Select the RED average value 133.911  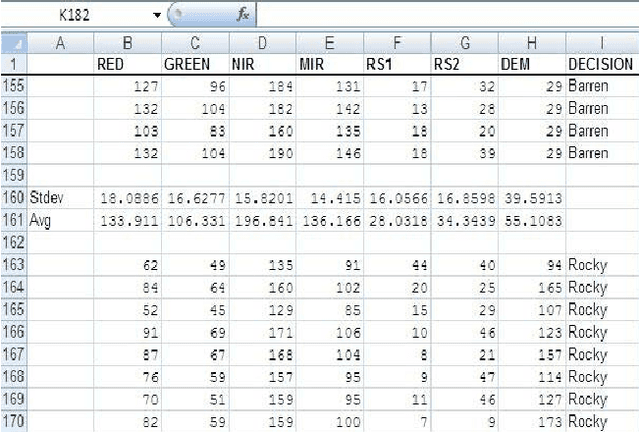point(126,218)
